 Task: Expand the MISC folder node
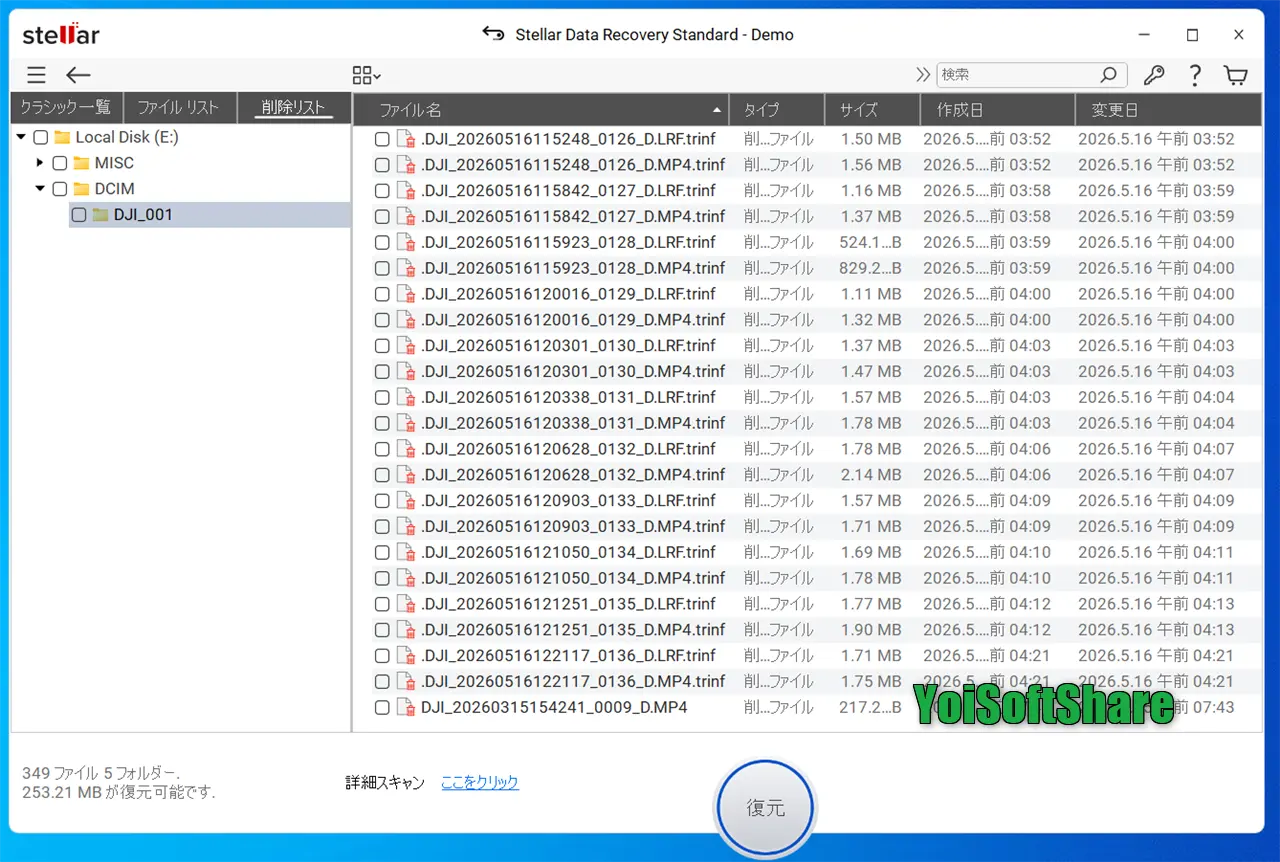(40, 163)
